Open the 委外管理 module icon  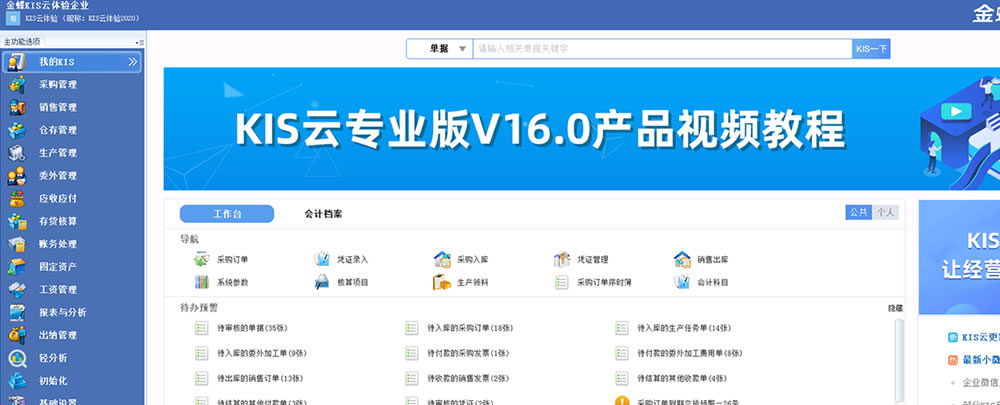point(17,175)
